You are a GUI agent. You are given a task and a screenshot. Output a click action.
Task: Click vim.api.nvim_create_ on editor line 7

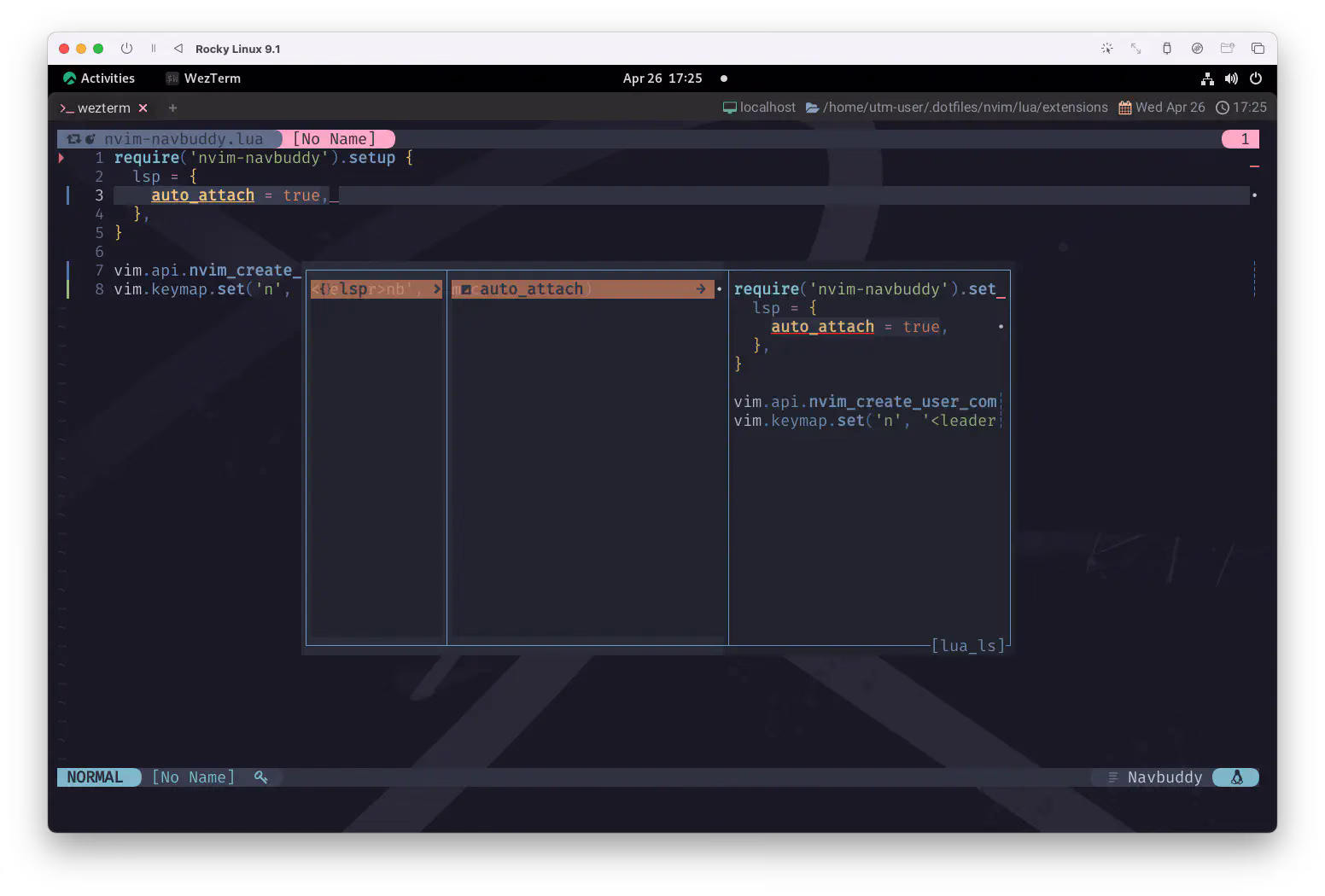pos(207,271)
